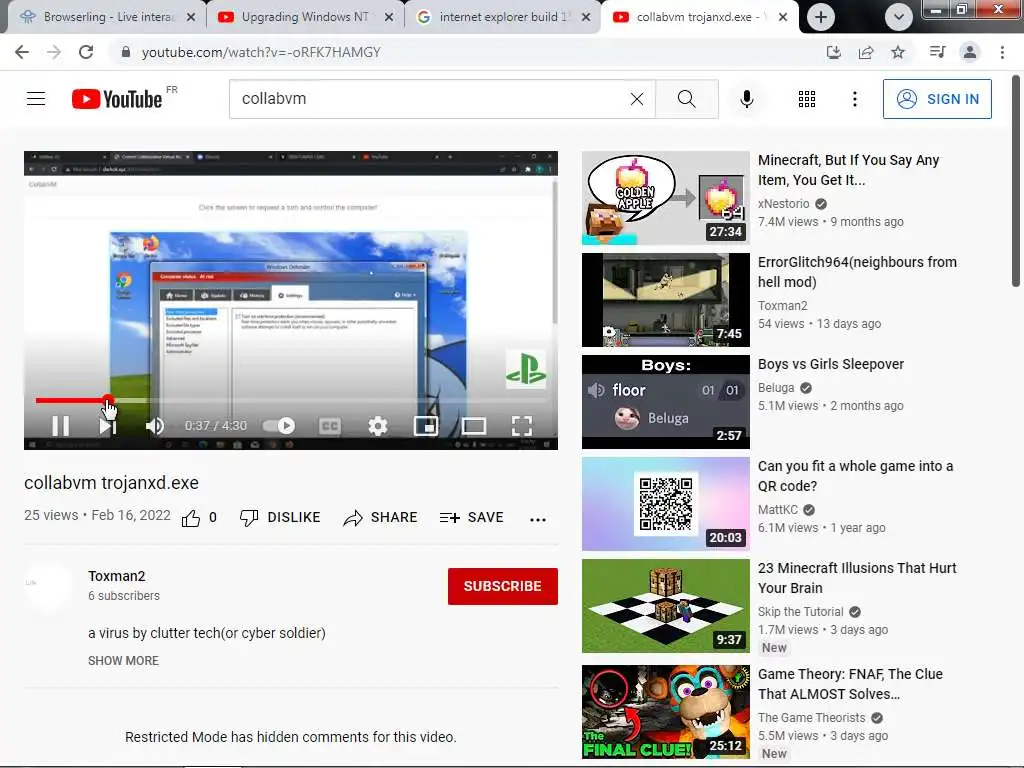1024x768 pixels.
Task: Click the install app icon in address bar
Action: tap(833, 52)
